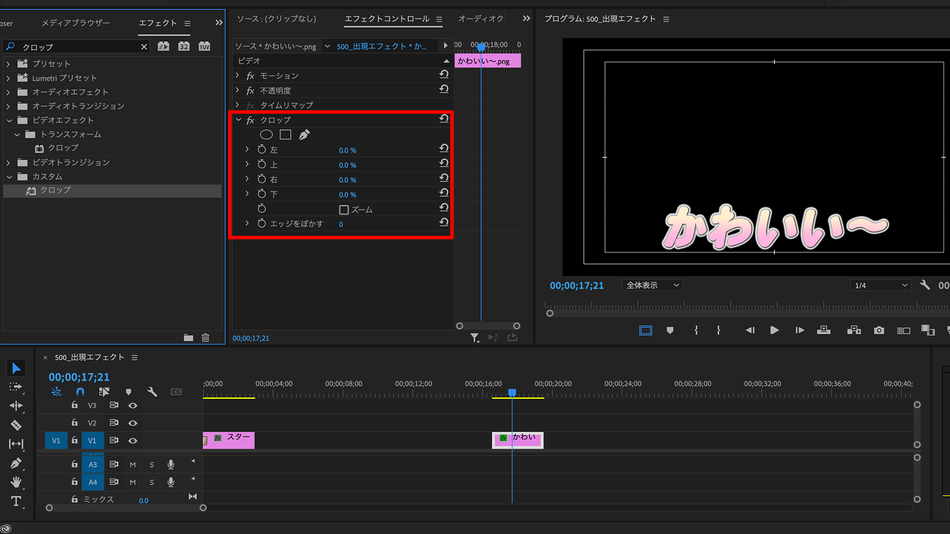Click the feather edge value
The width and height of the screenshot is (950, 534).
tap(341, 224)
